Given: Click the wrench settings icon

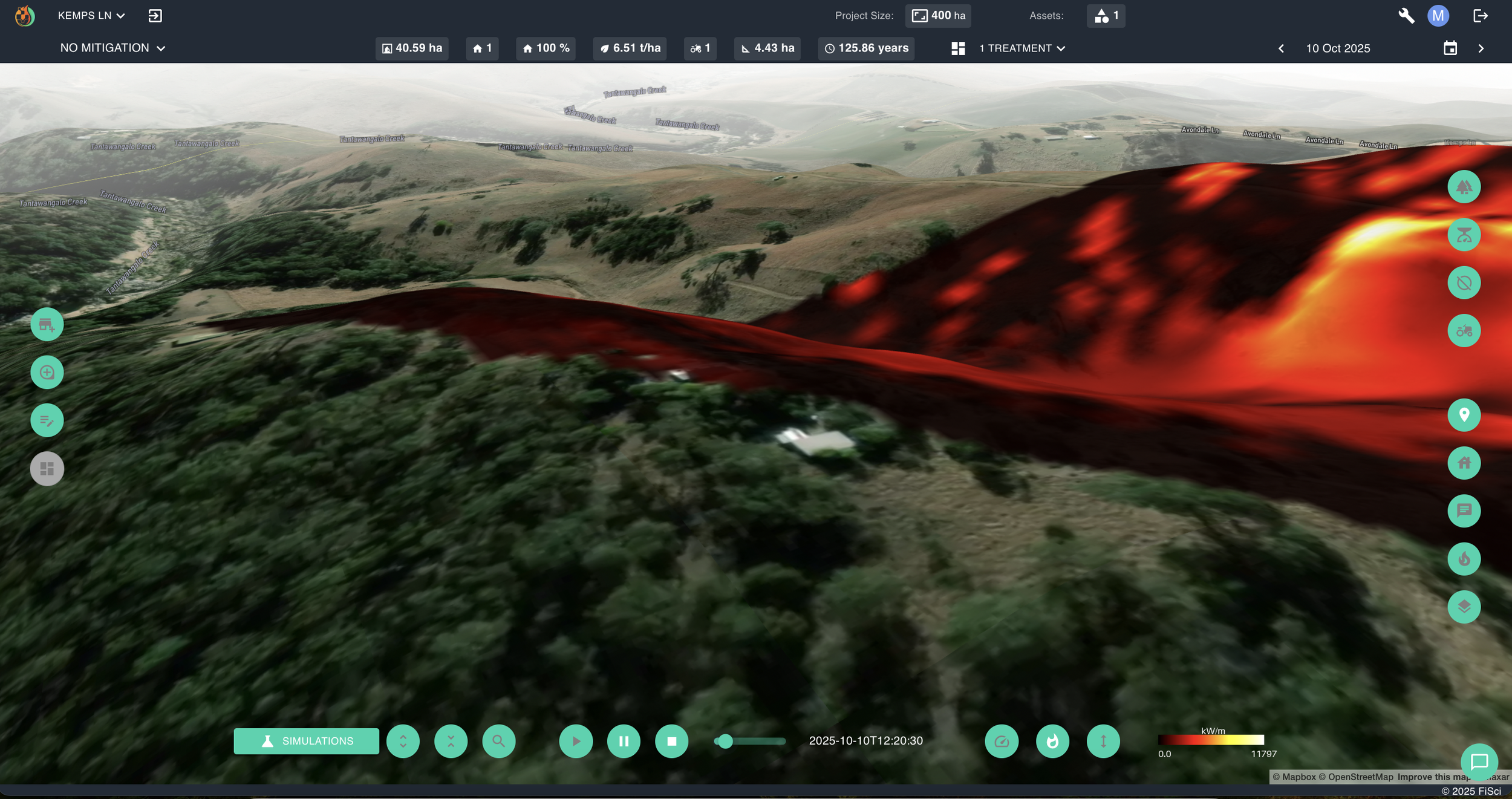Looking at the screenshot, I should click(1406, 16).
